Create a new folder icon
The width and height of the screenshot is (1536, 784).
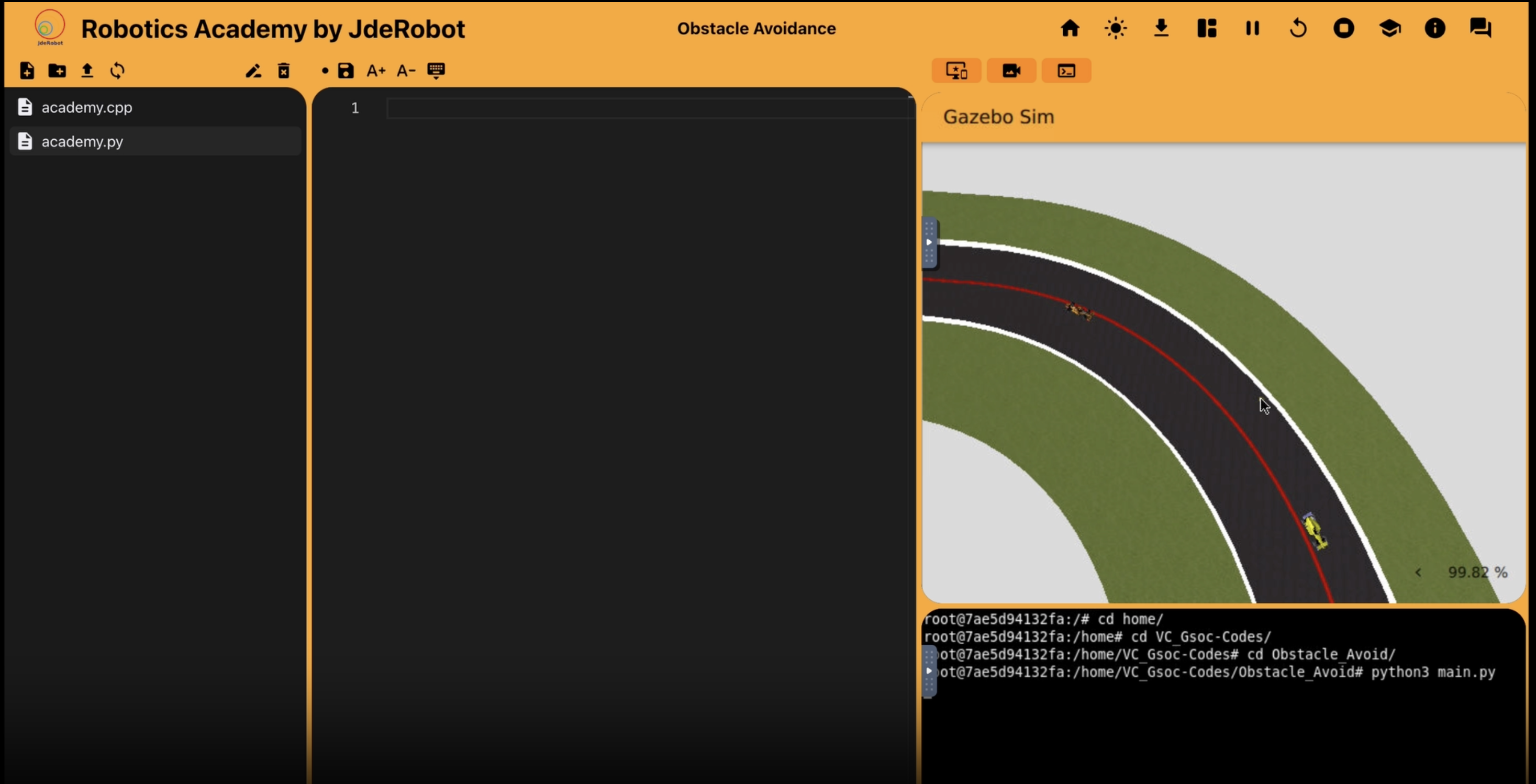pyautogui.click(x=57, y=70)
